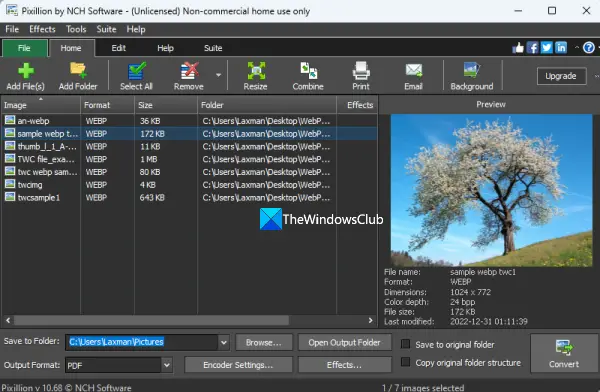Click the file icon of thumb_l_1_A row
The height and width of the screenshot is (392, 600).
point(10,146)
